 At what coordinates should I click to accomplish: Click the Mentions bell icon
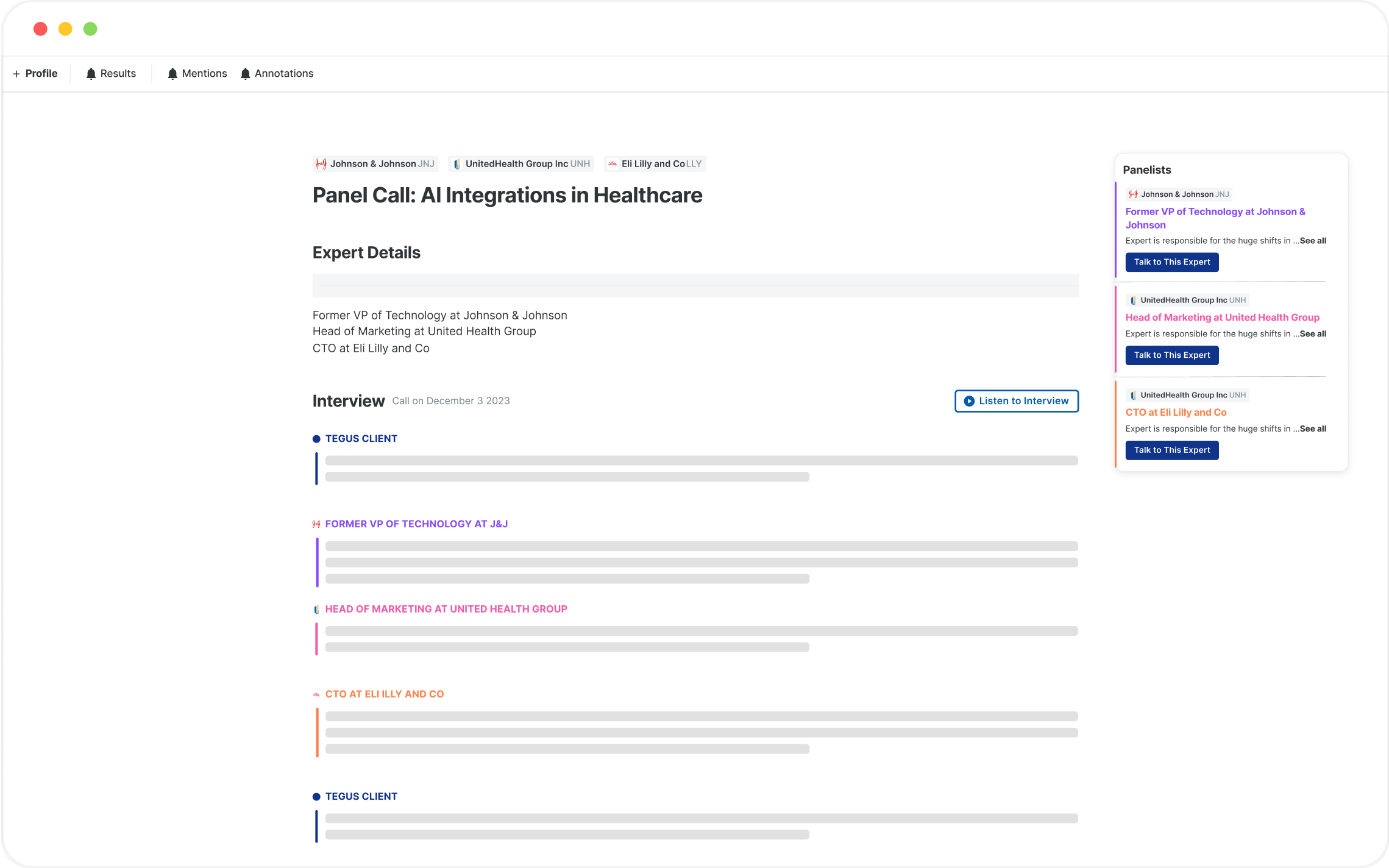point(172,74)
